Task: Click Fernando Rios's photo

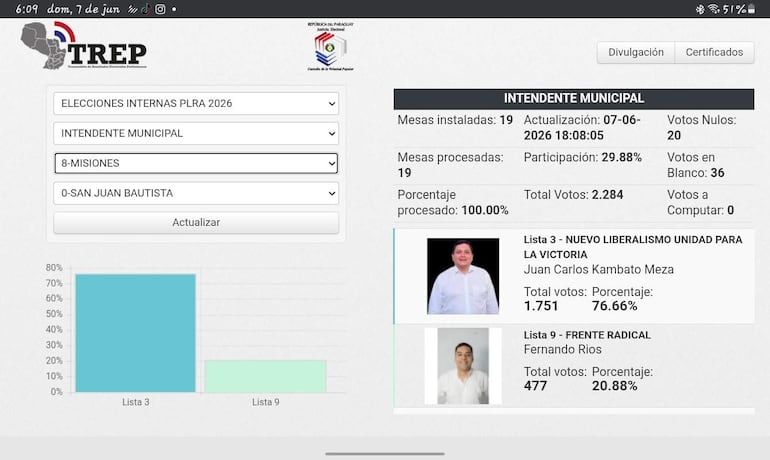Action: coord(463,366)
